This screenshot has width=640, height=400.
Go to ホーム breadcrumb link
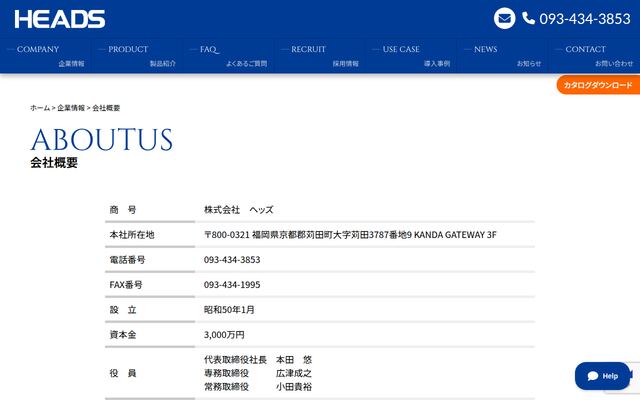(x=40, y=108)
